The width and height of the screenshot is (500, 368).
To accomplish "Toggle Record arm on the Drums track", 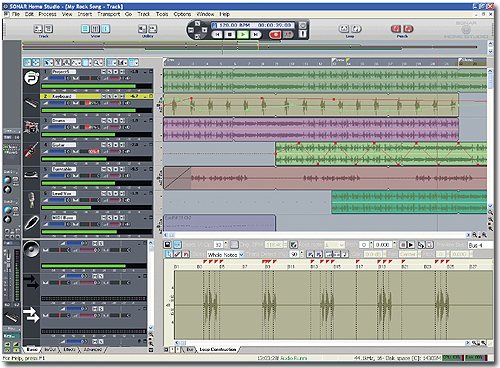I will pyautogui.click(x=116, y=120).
